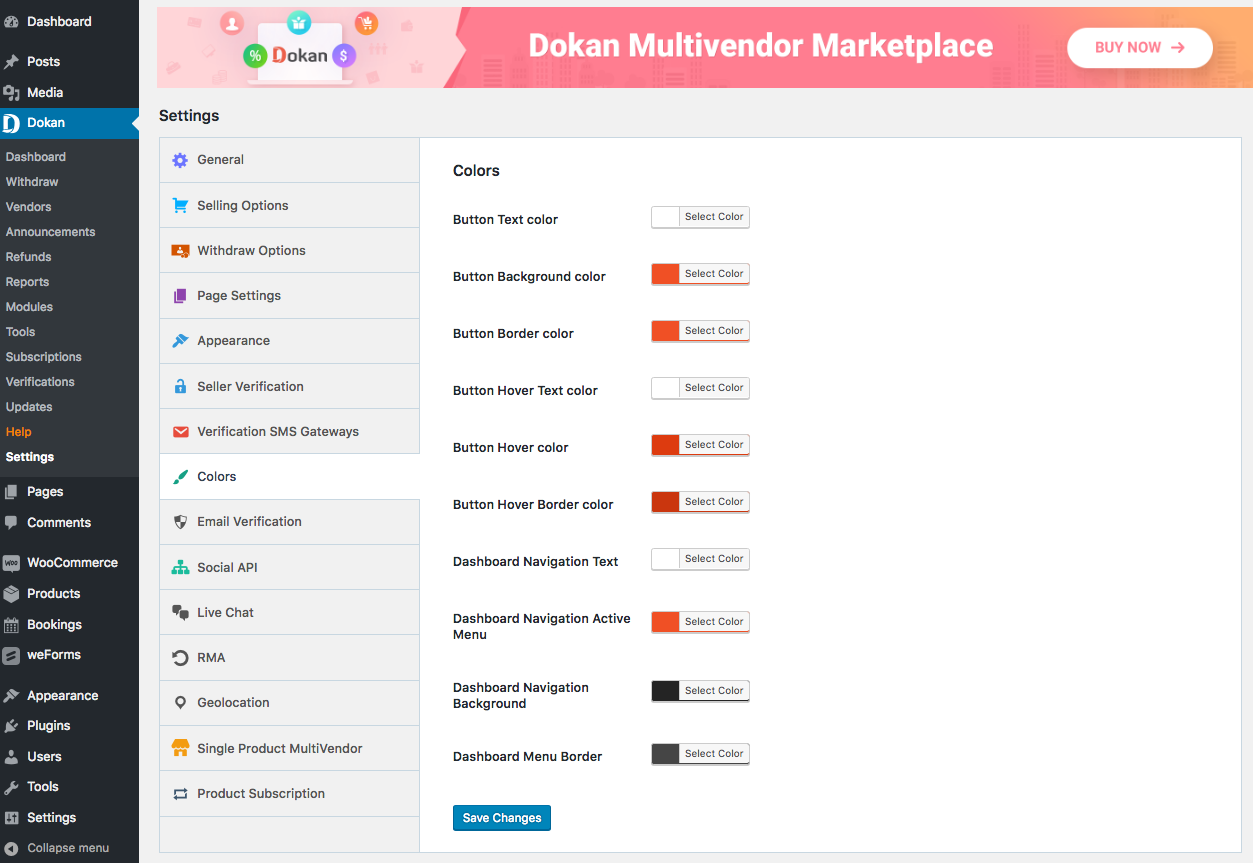Click the Dokan logo icon in sidebar
Screen dimensions: 1253x863
[11, 123]
